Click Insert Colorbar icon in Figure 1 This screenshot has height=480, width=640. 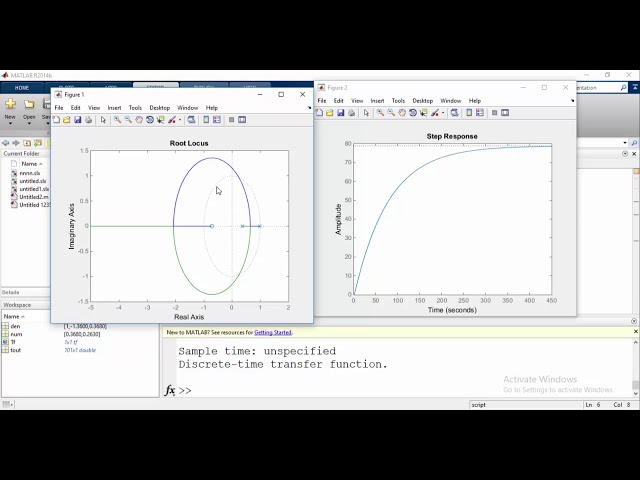pos(206,120)
